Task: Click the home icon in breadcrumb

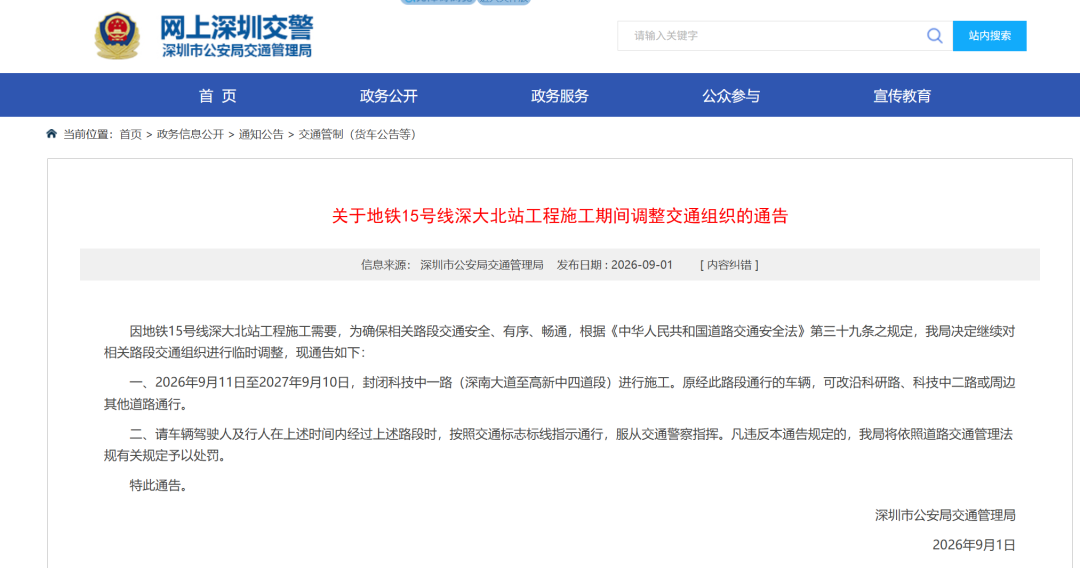Action: click(x=52, y=134)
